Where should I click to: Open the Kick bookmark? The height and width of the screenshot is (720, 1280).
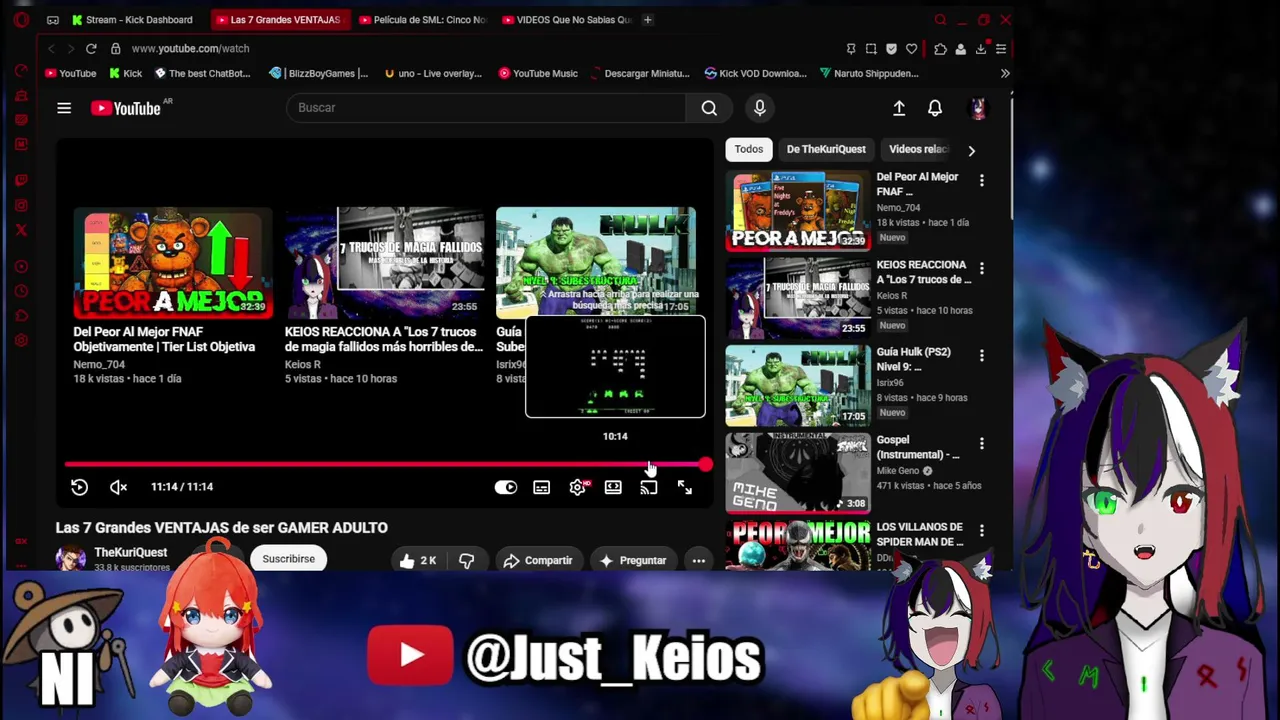125,73
